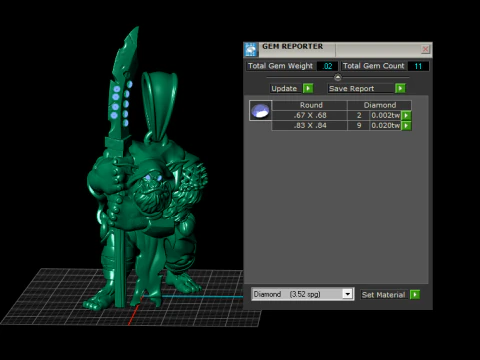The width and height of the screenshot is (480, 360).
Task: Select the .83 X .84 size cell
Action: 310,126
